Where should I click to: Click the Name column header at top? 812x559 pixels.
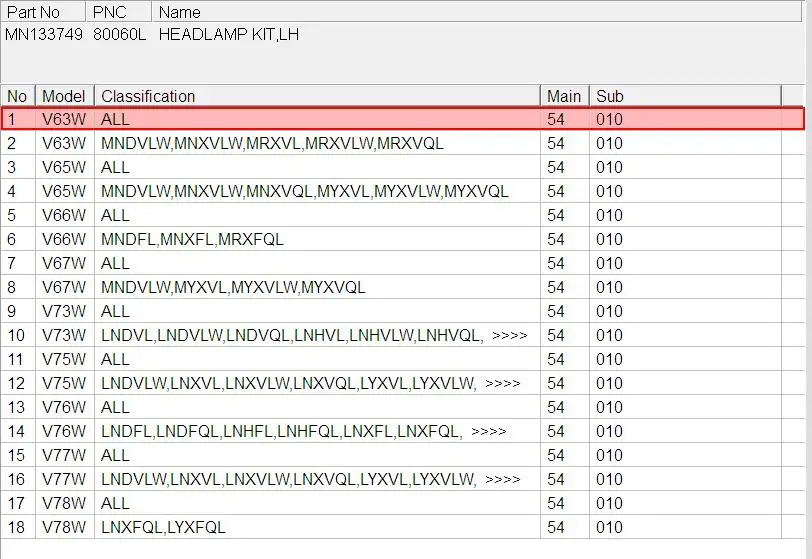(x=476, y=12)
